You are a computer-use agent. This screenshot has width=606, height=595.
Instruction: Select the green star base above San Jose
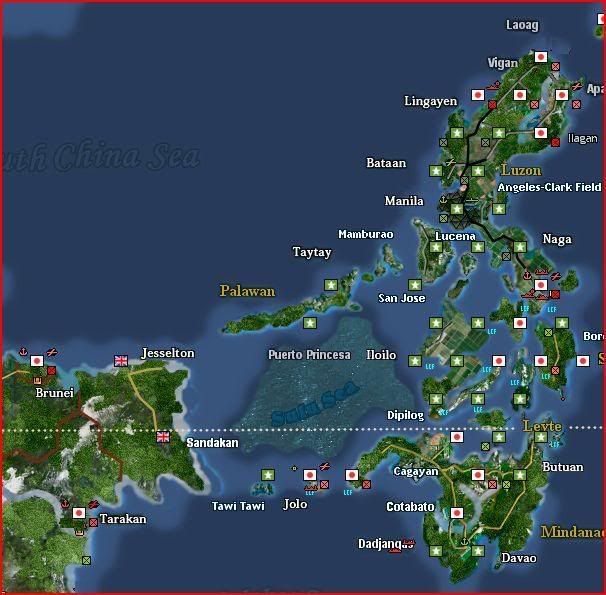click(x=415, y=285)
